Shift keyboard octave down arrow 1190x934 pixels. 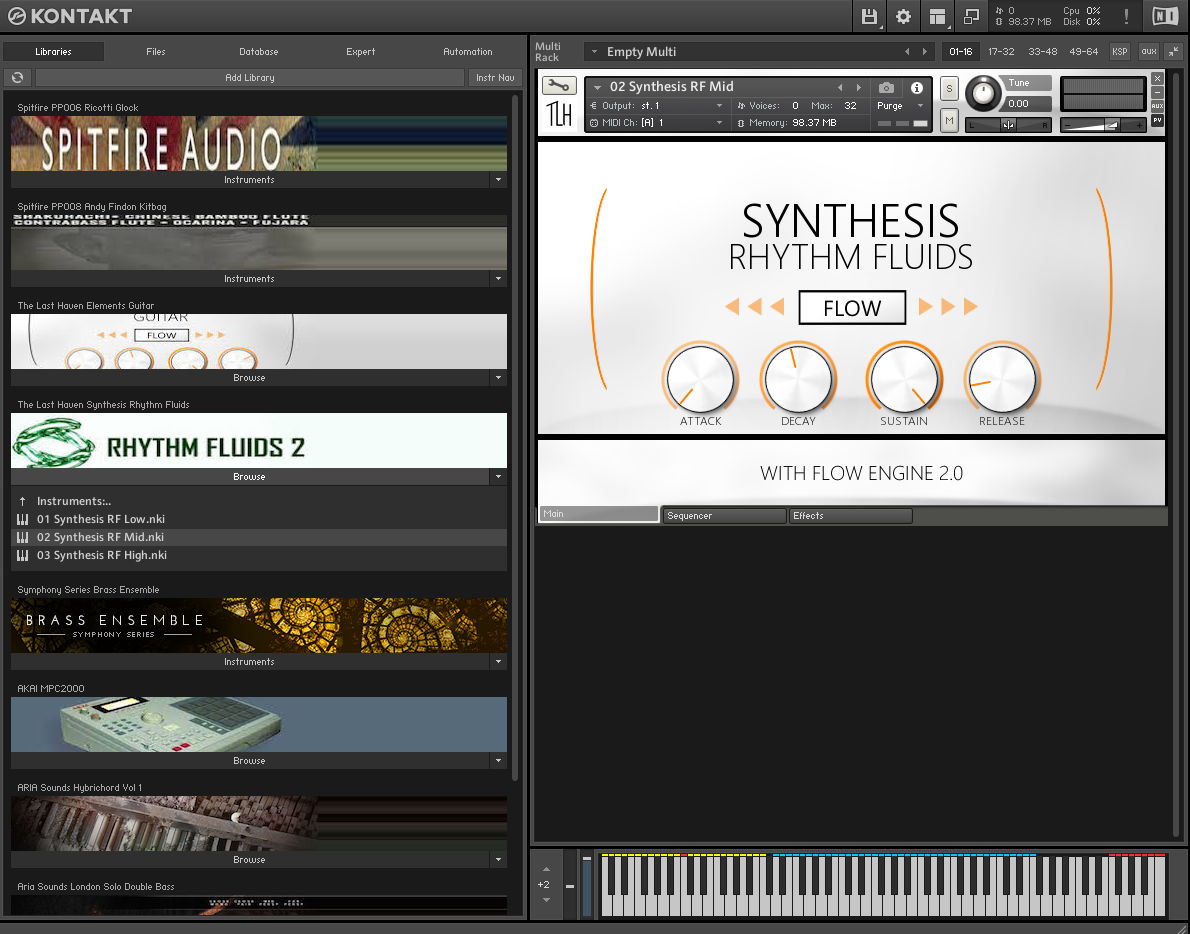546,900
